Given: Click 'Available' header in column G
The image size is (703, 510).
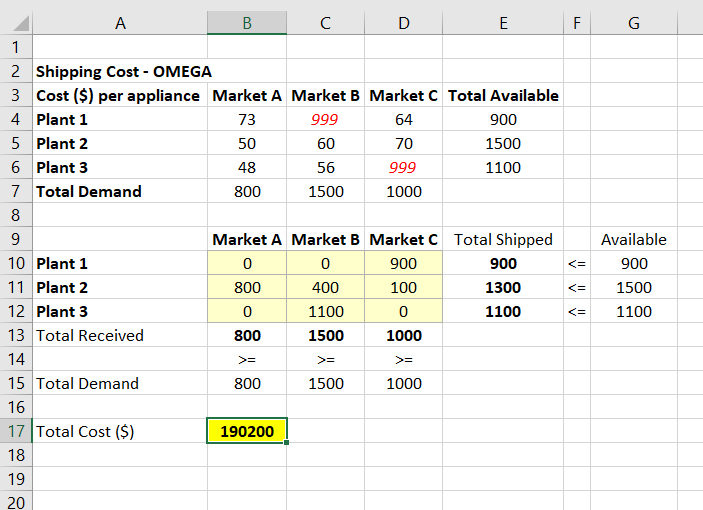Looking at the screenshot, I should [x=634, y=239].
